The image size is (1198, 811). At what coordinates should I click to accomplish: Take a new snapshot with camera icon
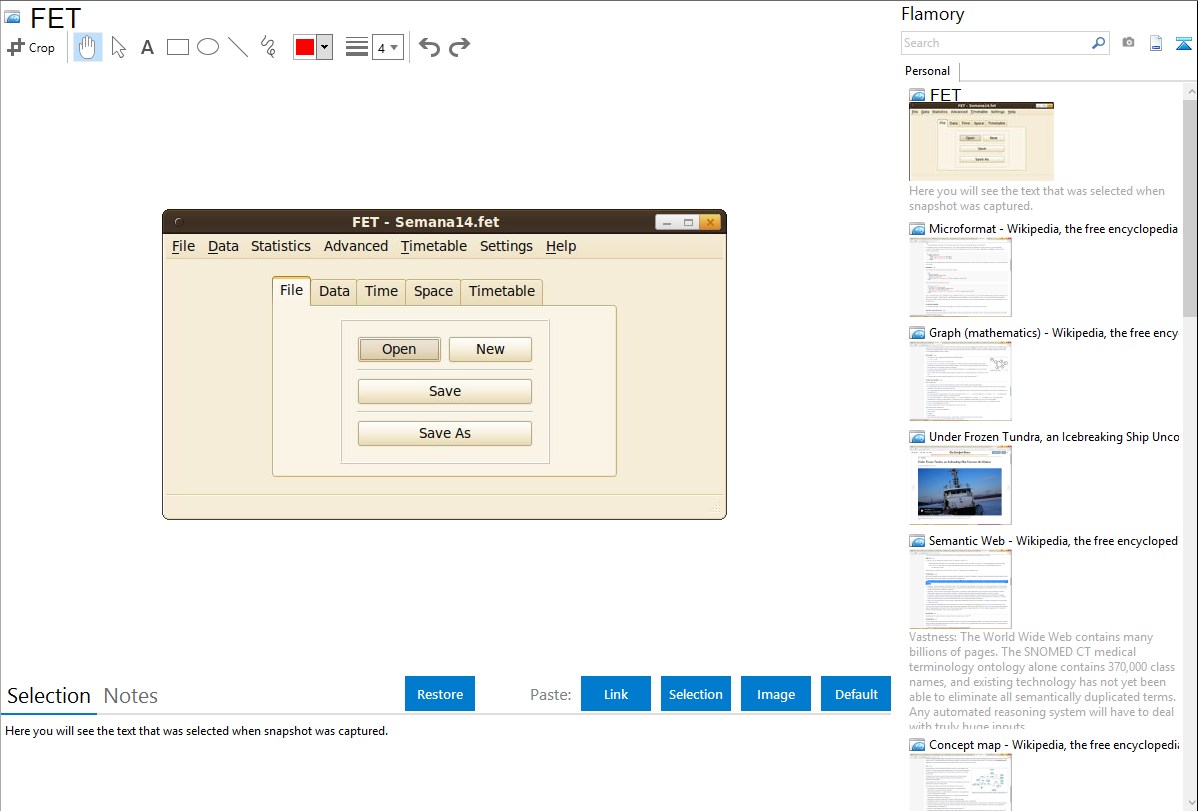click(x=1128, y=43)
